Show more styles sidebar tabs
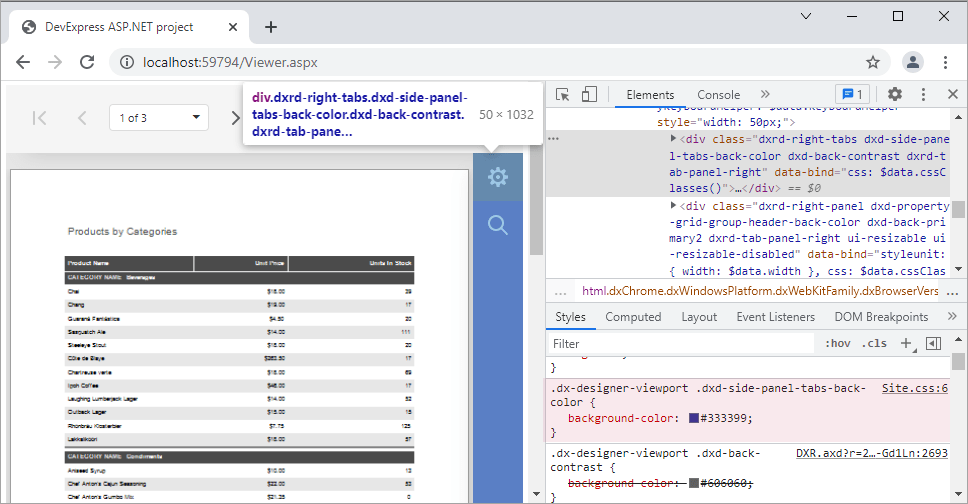Image resolution: width=968 pixels, height=504 pixels. (952, 316)
